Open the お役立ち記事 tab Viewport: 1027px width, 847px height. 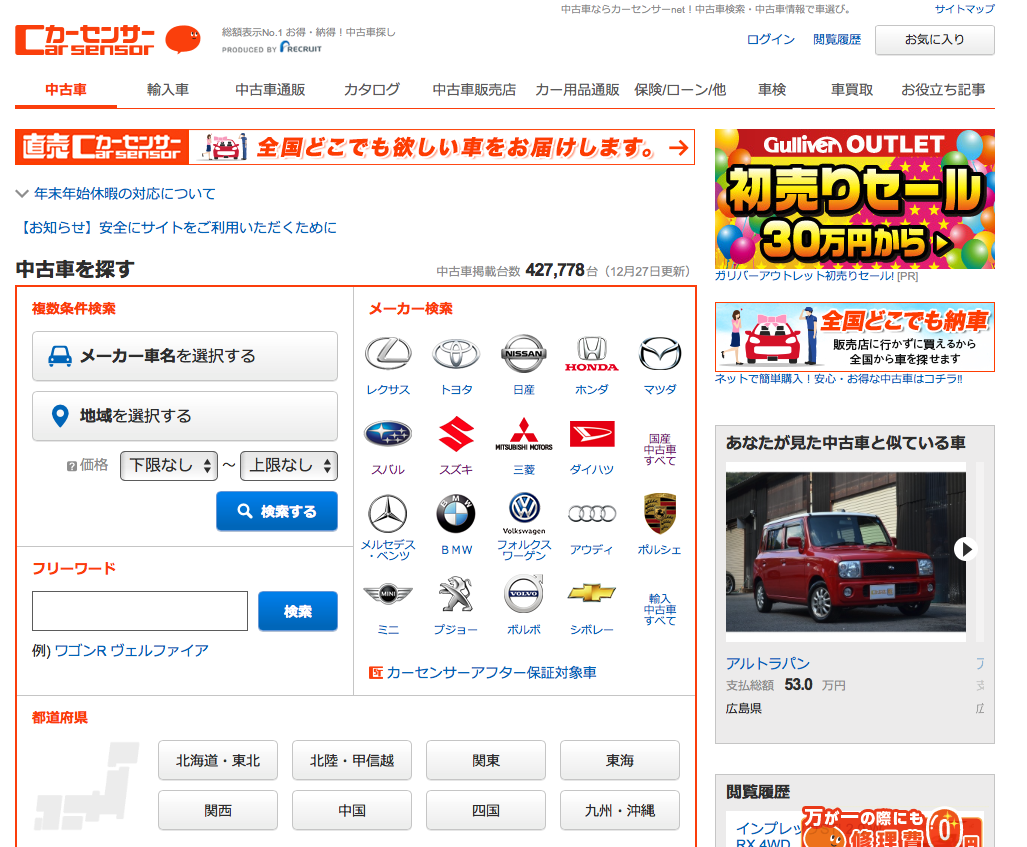(943, 90)
